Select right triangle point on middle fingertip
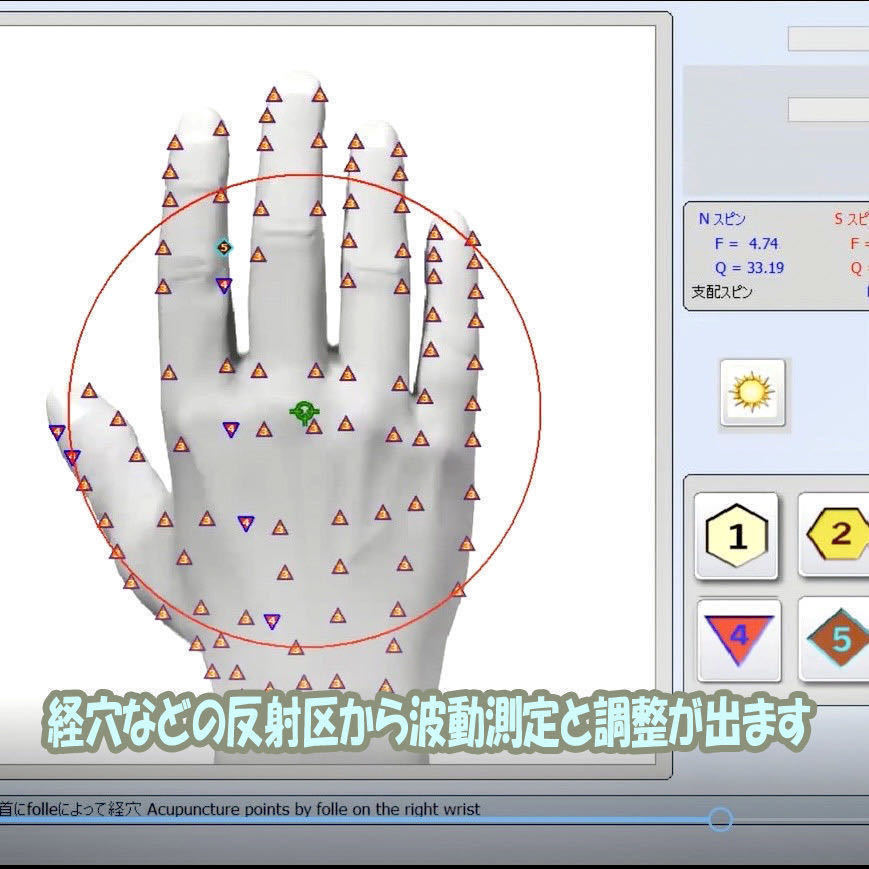The height and width of the screenshot is (869, 869). point(319,95)
